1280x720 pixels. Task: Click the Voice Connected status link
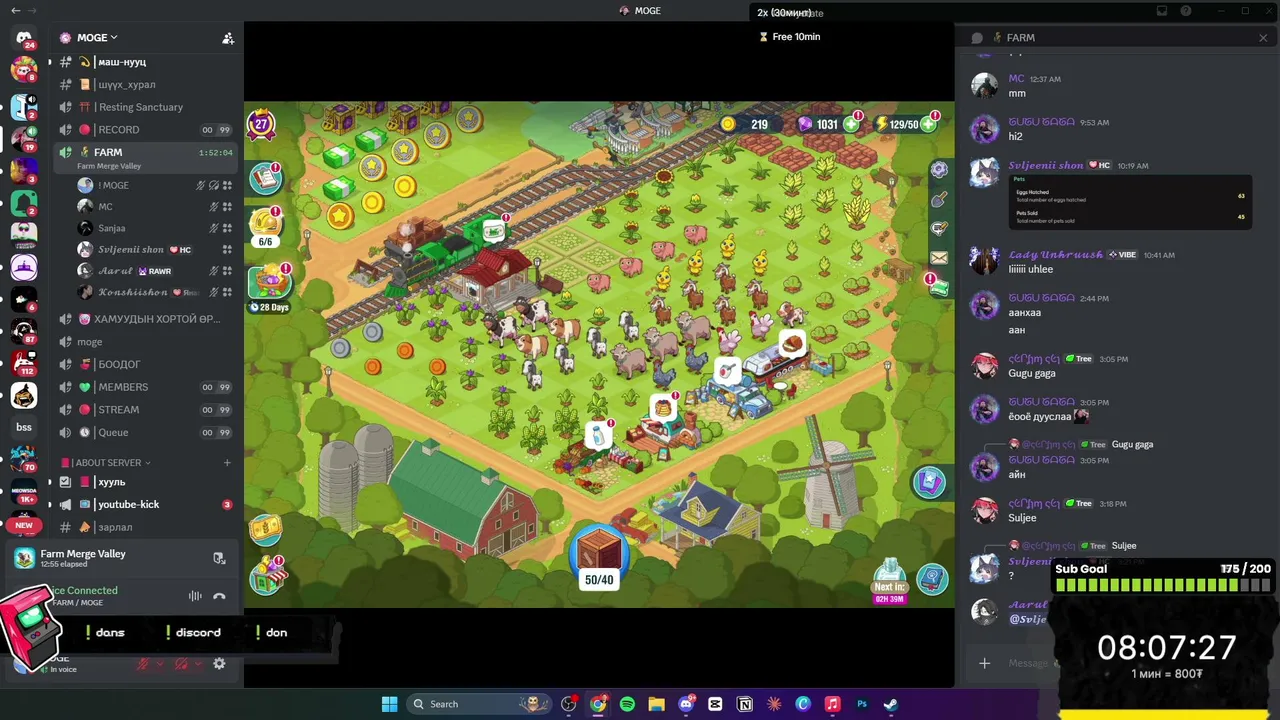(83, 590)
